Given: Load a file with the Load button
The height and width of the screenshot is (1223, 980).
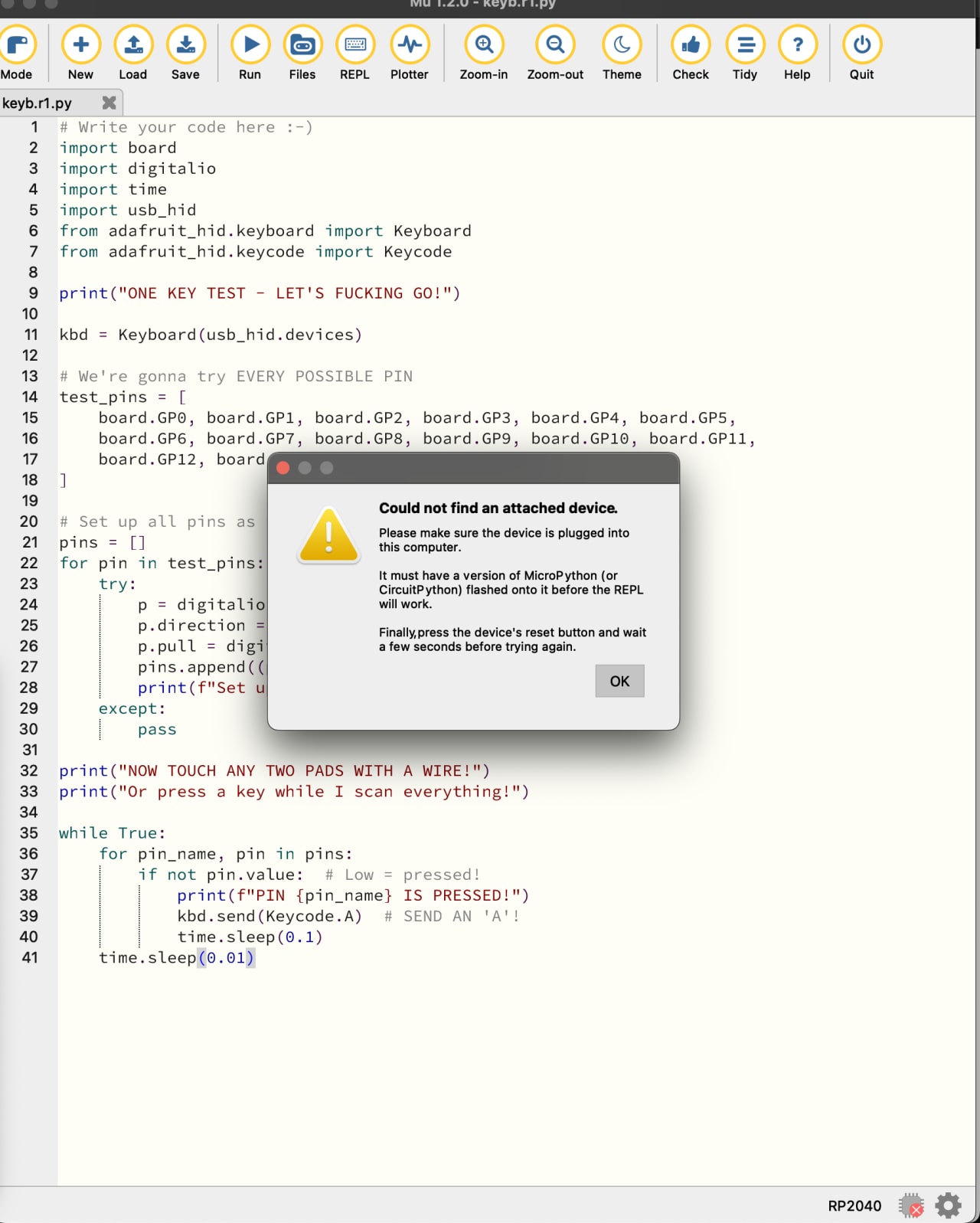Looking at the screenshot, I should click(133, 53).
